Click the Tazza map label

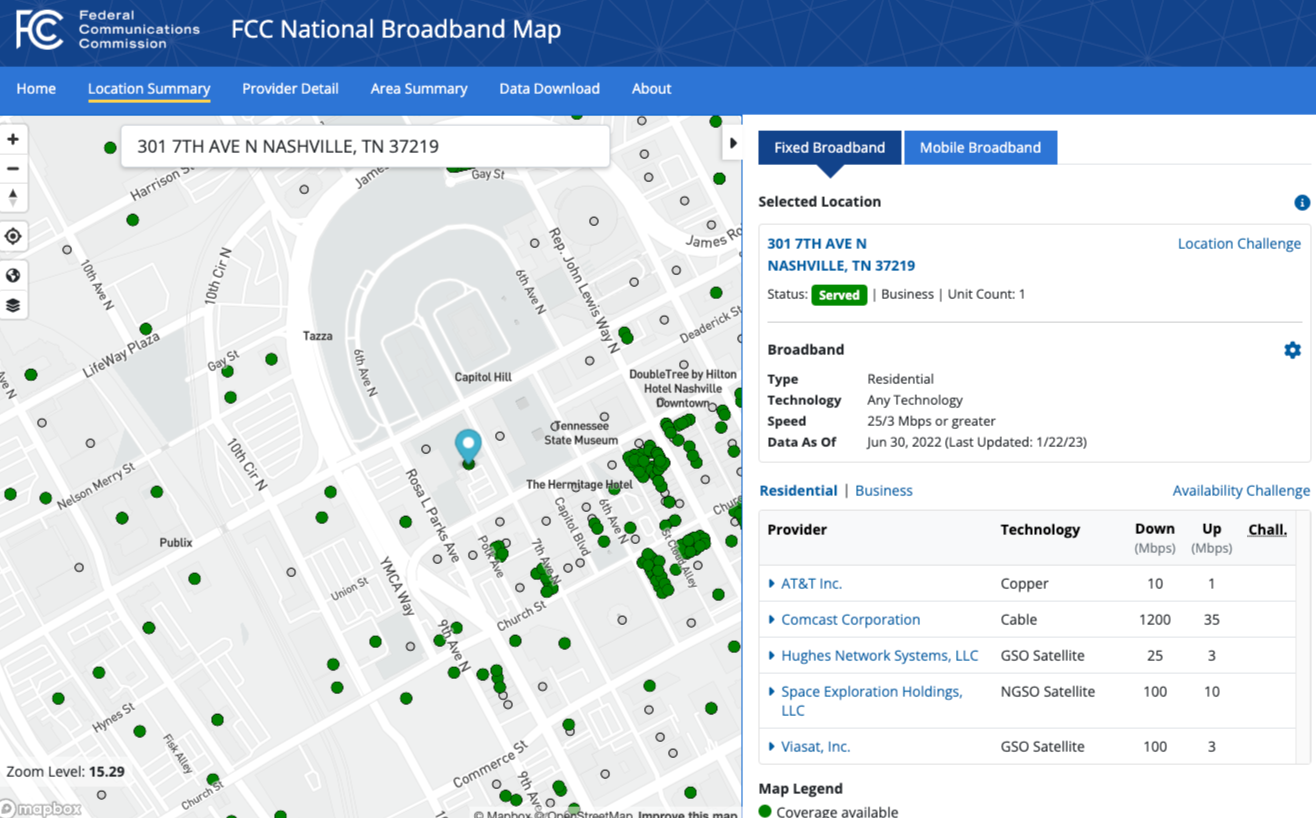(x=318, y=336)
